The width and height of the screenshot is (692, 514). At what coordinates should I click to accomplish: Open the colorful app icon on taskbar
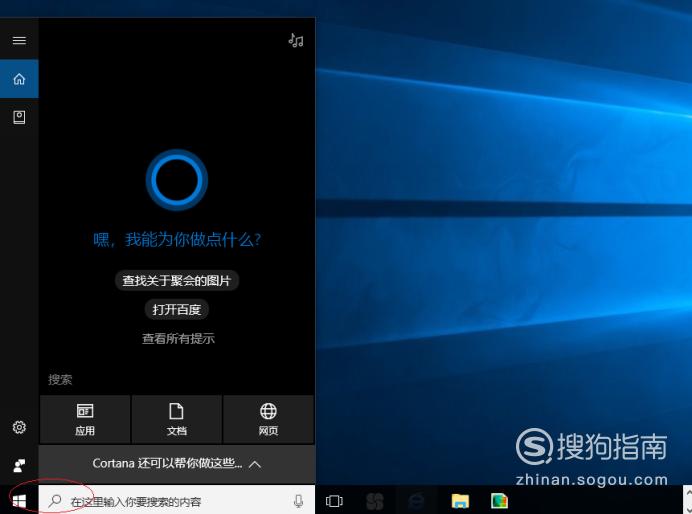[x=500, y=501]
